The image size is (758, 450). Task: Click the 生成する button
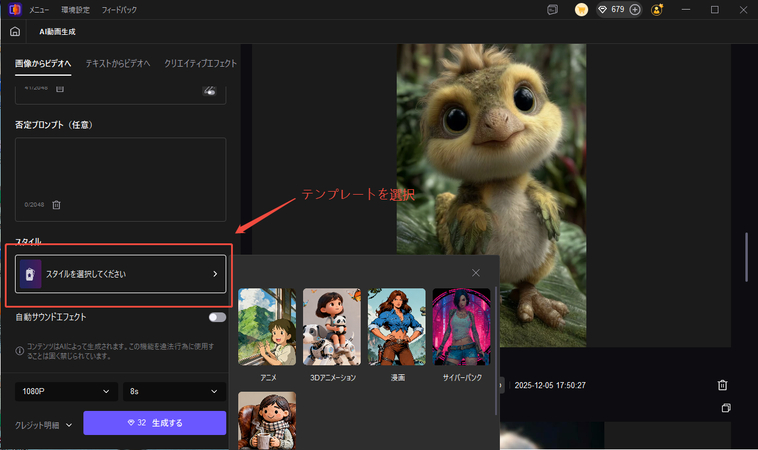[x=154, y=423]
